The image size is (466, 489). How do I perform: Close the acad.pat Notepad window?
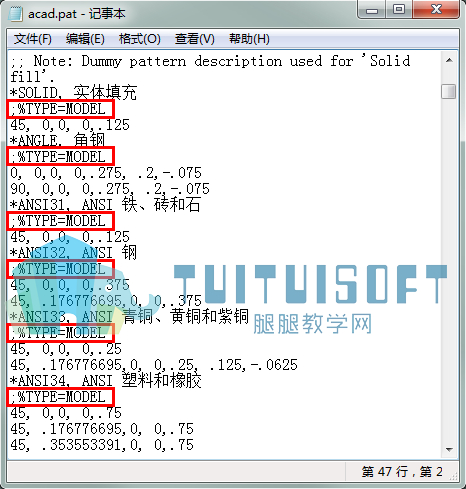436,9
